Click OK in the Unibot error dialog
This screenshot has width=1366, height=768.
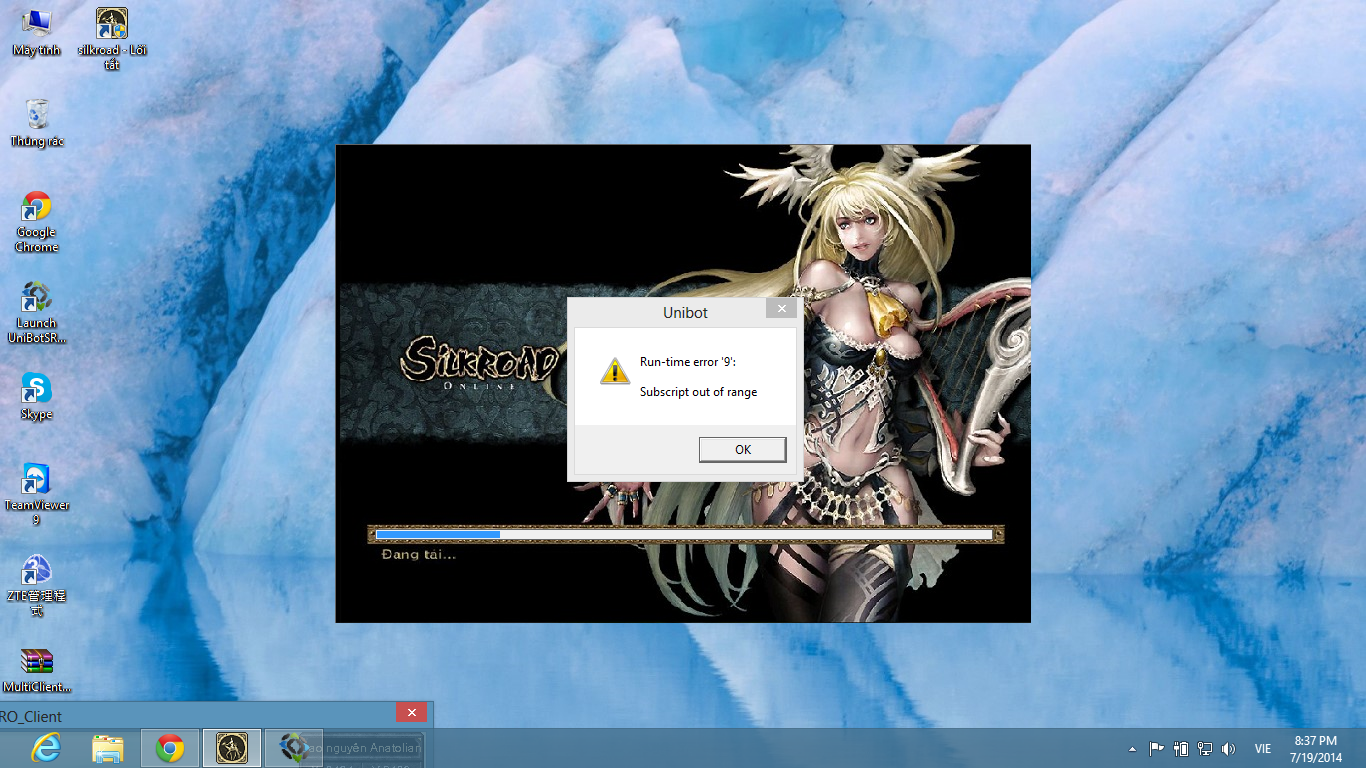point(742,450)
